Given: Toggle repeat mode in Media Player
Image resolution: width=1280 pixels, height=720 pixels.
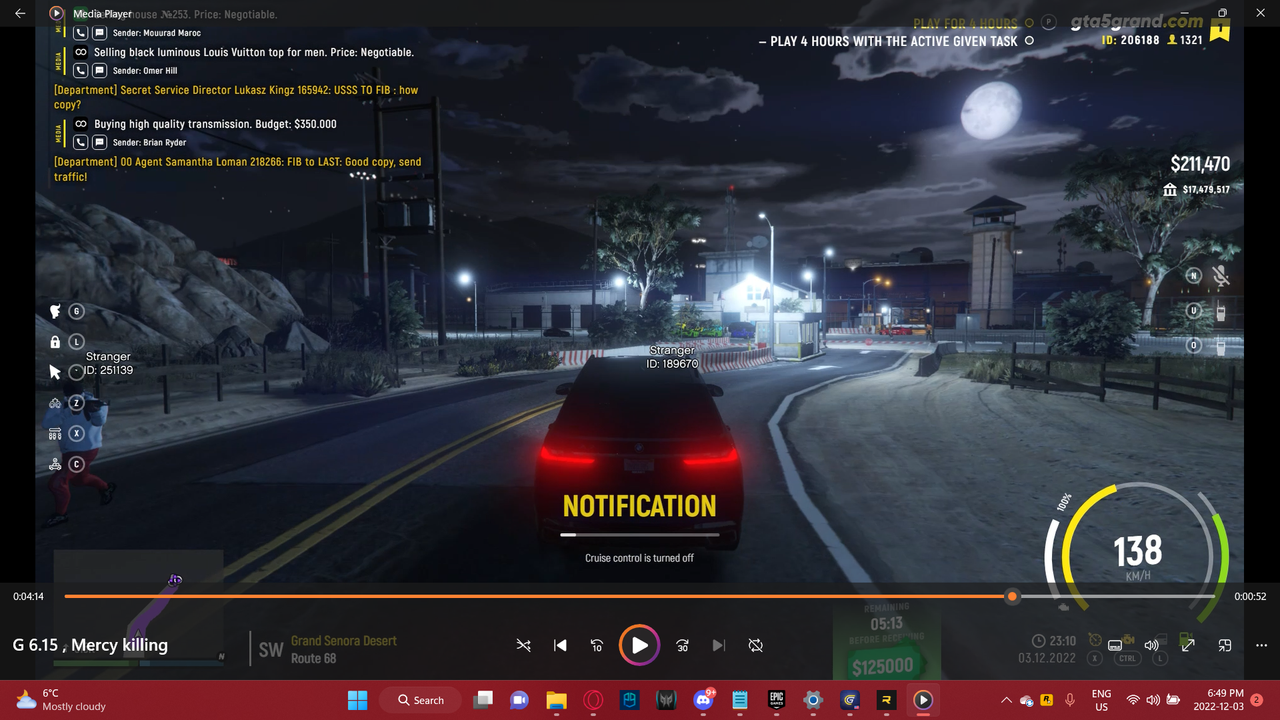Looking at the screenshot, I should pyautogui.click(x=756, y=645).
